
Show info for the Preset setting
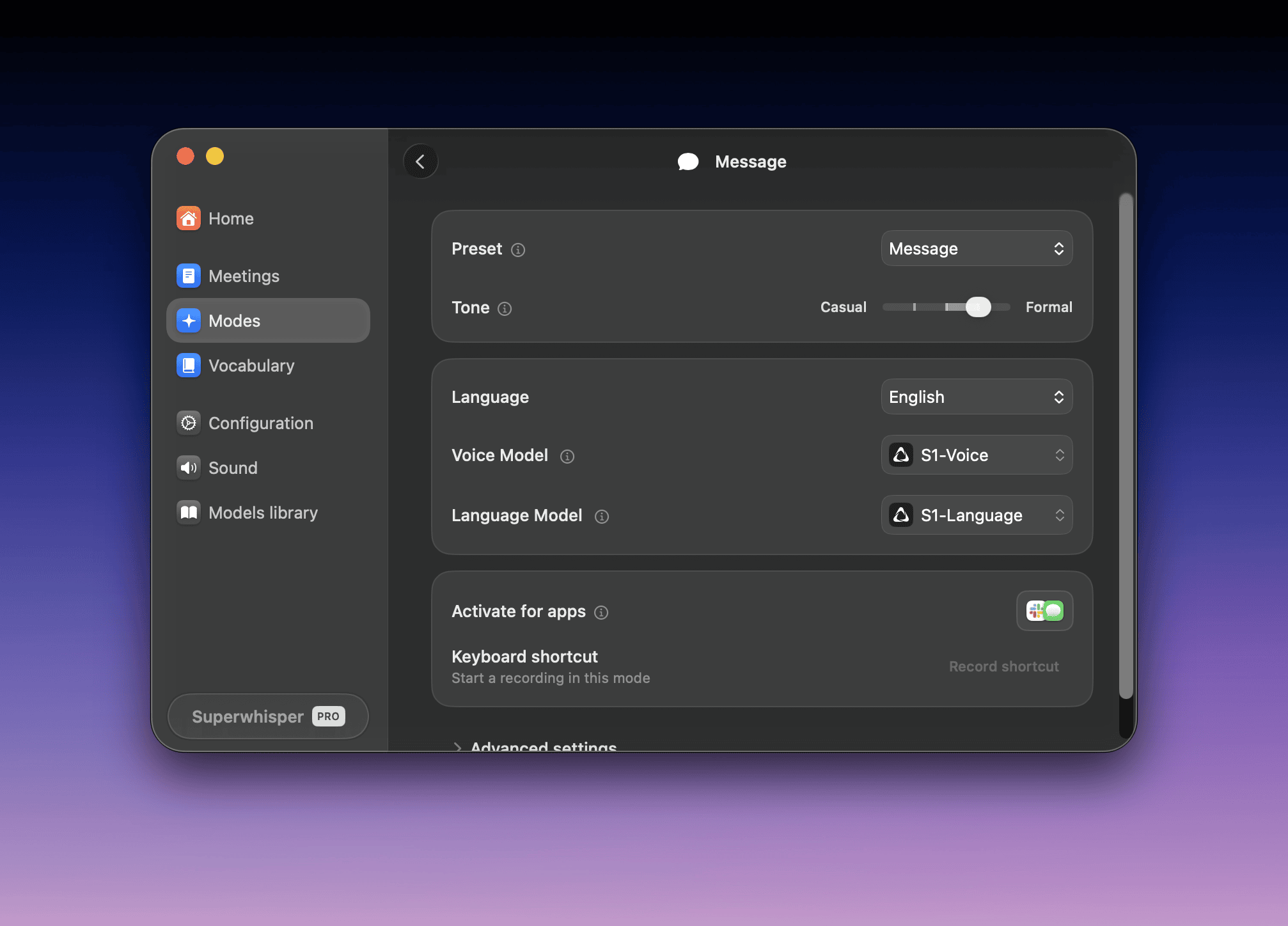pos(518,250)
